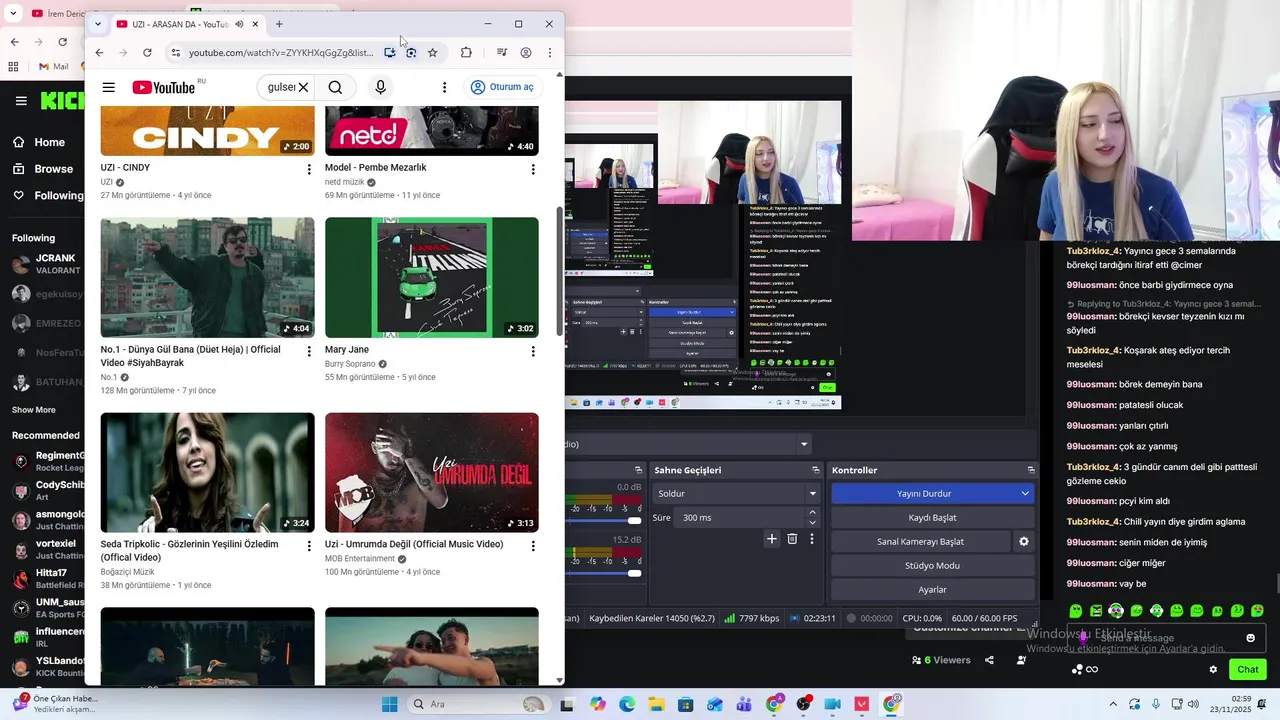The height and width of the screenshot is (720, 1280).
Task: Open Ayarlar button in OBS
Action: [932, 590]
